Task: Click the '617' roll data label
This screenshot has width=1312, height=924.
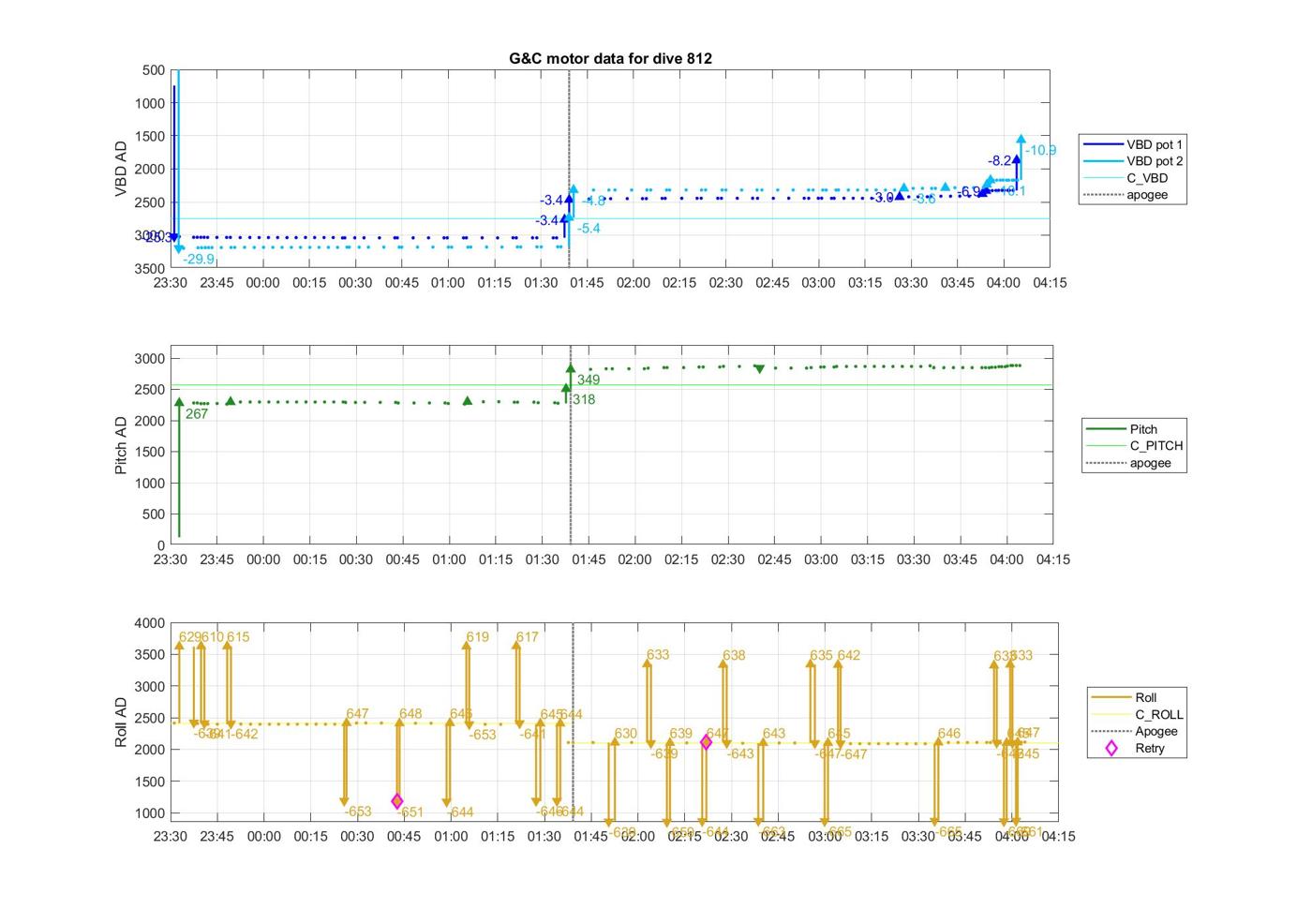Action: tap(528, 637)
